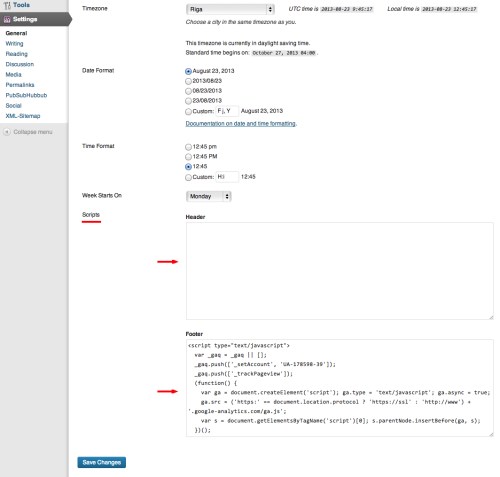
Task: Click the custom time format field
Action: [228, 177]
